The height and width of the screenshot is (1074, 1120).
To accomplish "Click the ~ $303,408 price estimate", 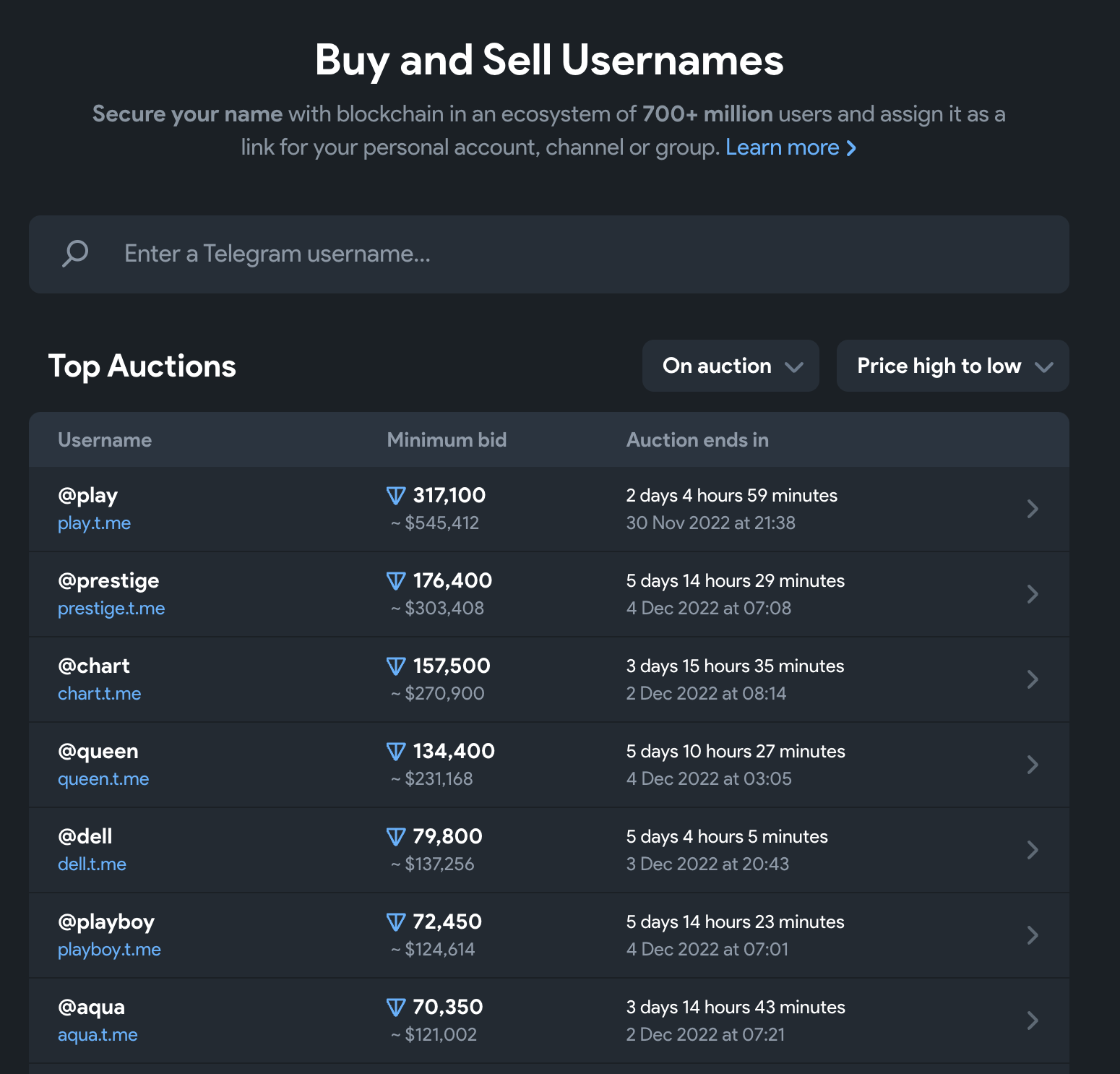I will point(437,609).
